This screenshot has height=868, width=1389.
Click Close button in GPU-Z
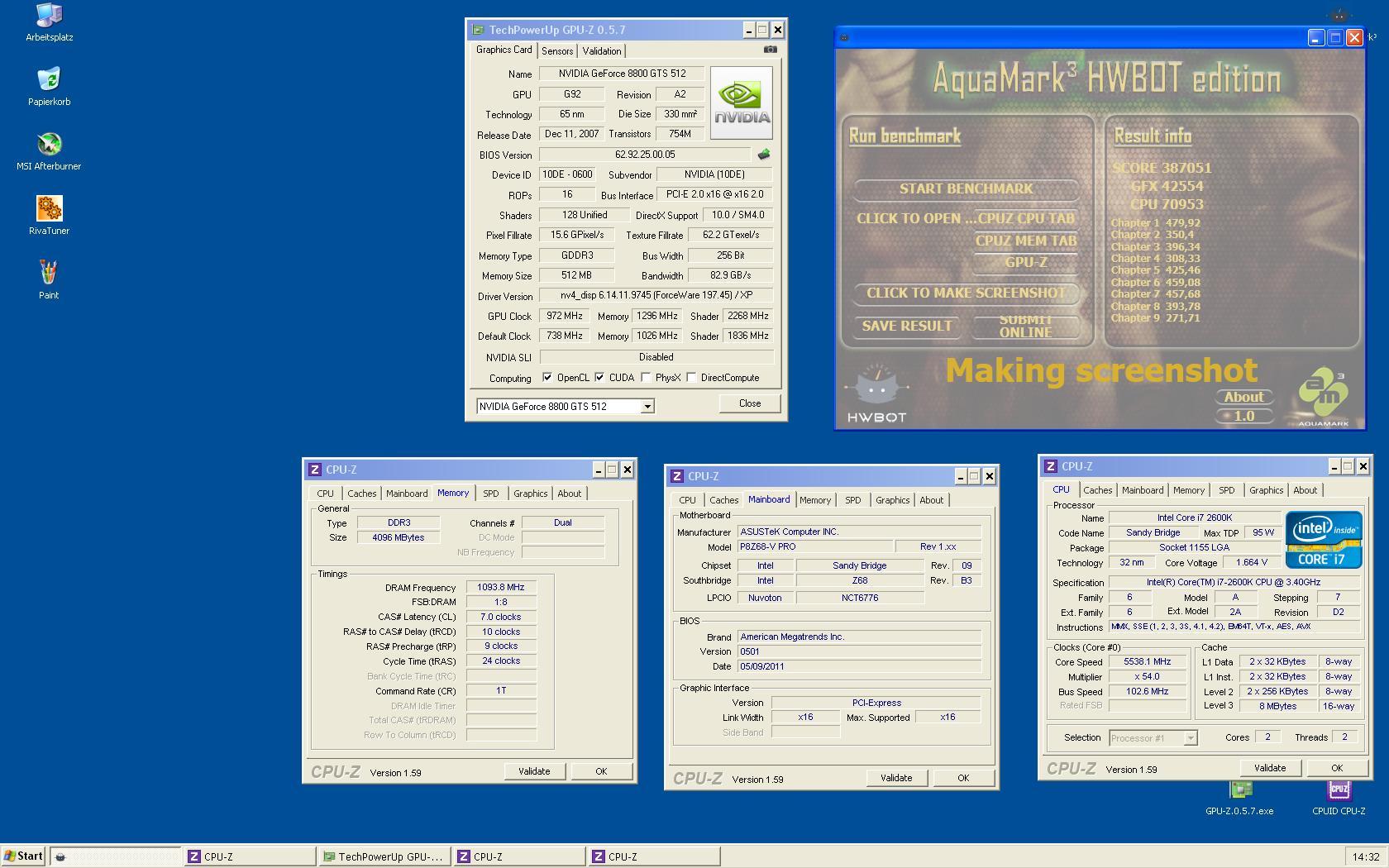pyautogui.click(x=750, y=403)
